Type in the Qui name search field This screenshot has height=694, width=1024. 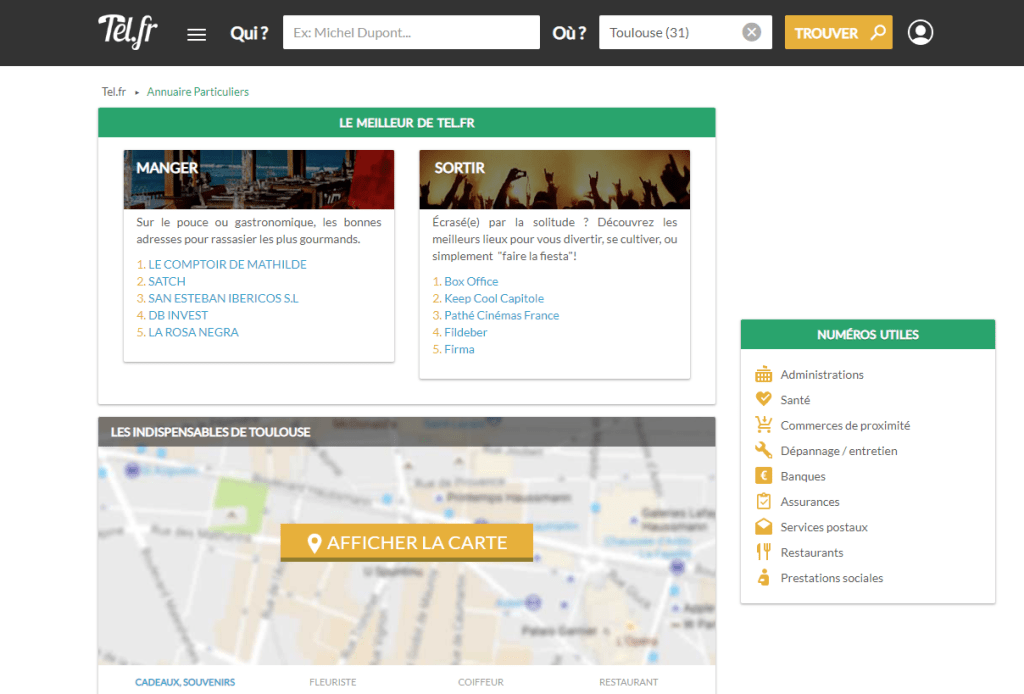pyautogui.click(x=411, y=33)
